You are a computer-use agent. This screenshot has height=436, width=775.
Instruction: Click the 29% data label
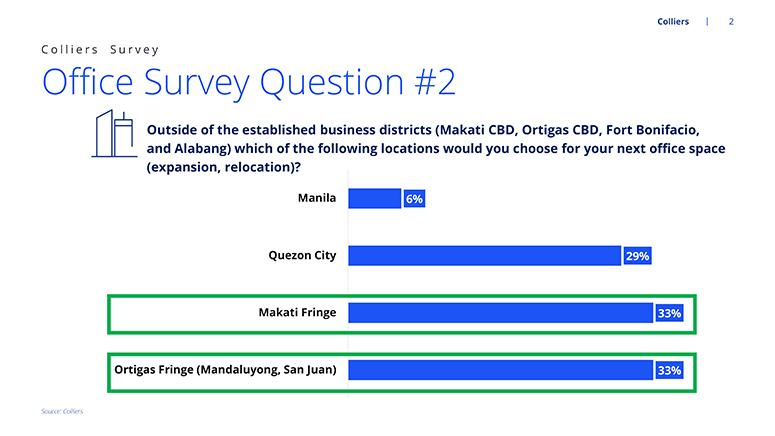point(638,256)
